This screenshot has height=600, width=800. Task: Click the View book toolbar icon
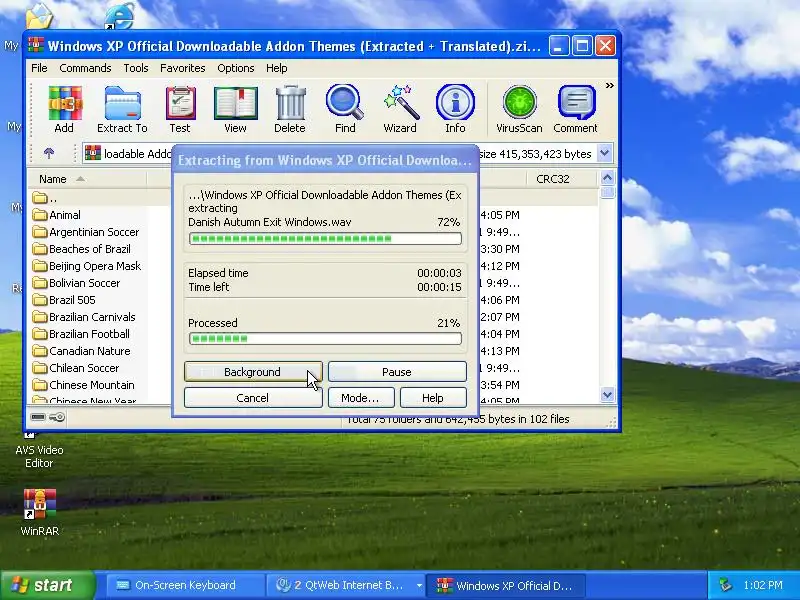[x=235, y=104]
